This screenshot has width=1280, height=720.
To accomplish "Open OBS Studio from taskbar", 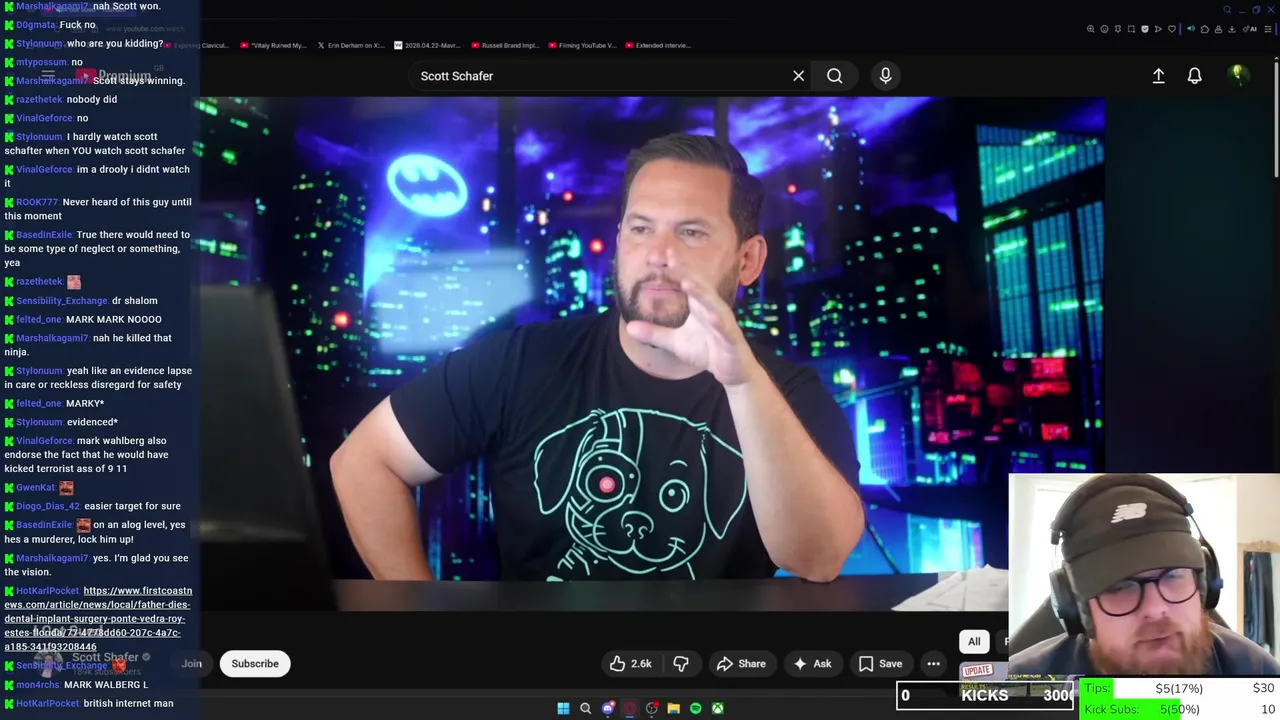I will [x=651, y=709].
